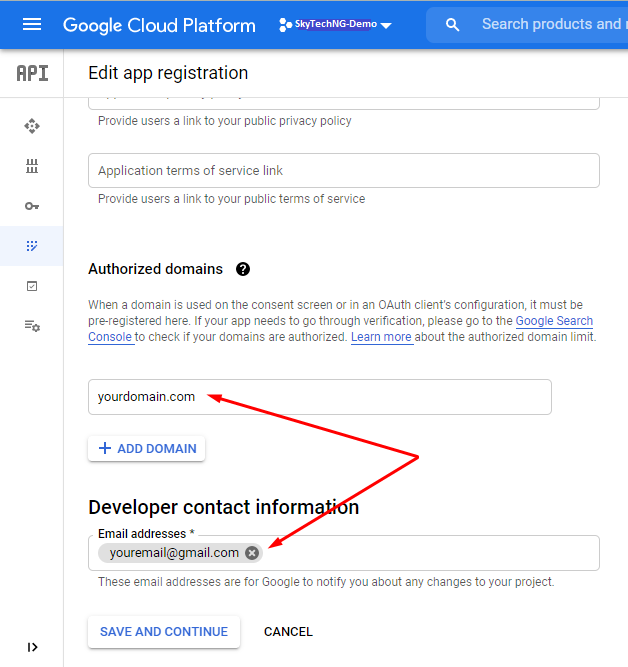Select the OAuth consent screen sidebar icon
This screenshot has height=667, width=628.
(32, 246)
